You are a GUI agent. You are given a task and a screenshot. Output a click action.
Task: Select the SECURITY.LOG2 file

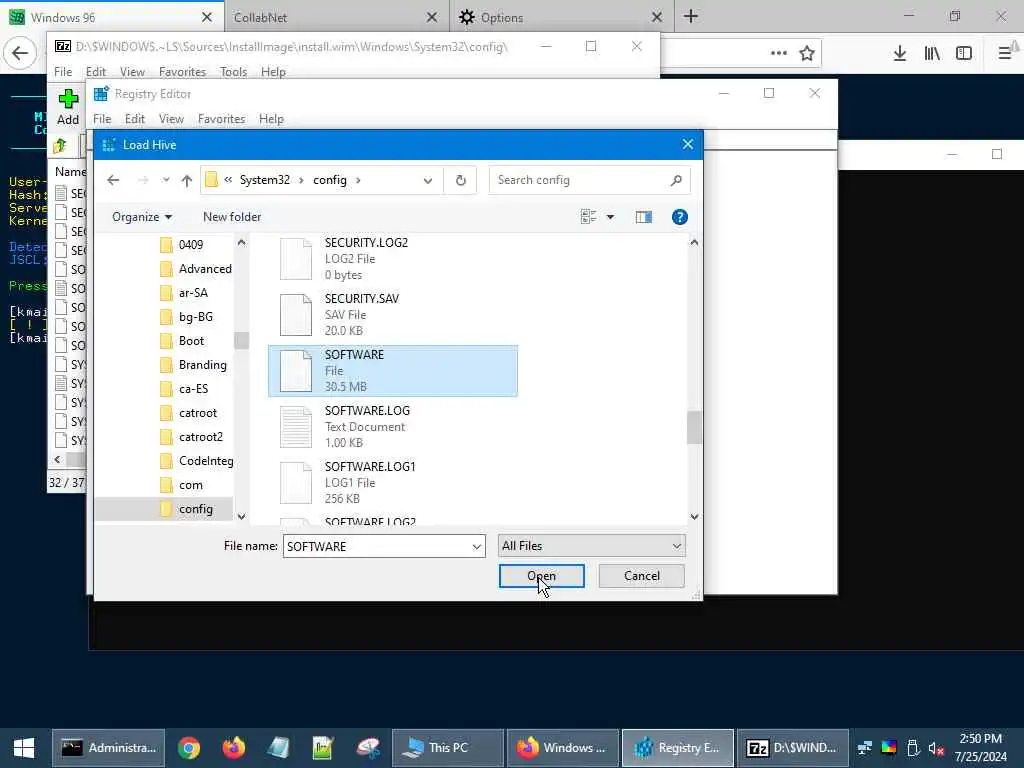coord(393,259)
